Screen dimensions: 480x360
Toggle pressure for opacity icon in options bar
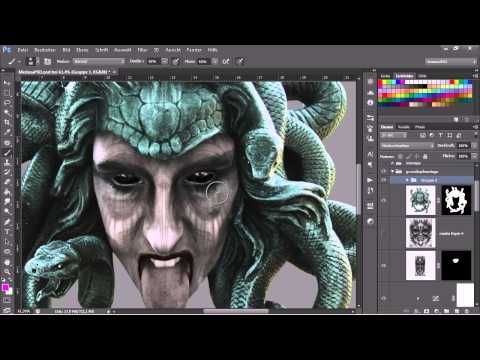[176, 61]
